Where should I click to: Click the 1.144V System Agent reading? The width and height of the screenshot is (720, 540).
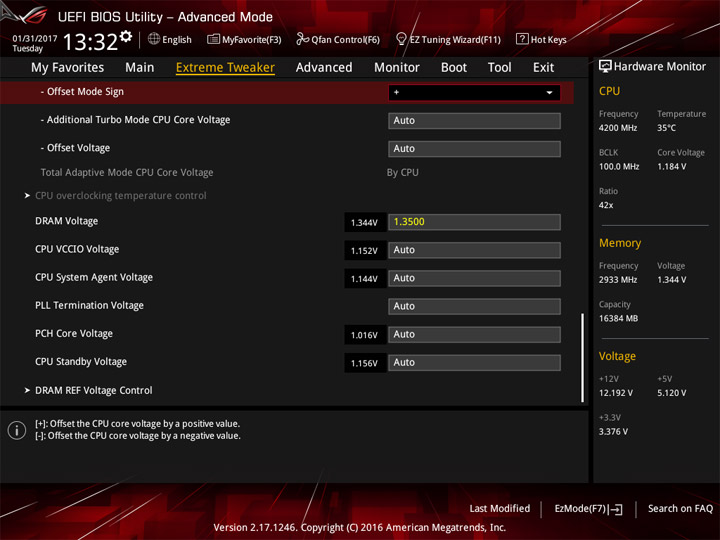[x=365, y=279]
